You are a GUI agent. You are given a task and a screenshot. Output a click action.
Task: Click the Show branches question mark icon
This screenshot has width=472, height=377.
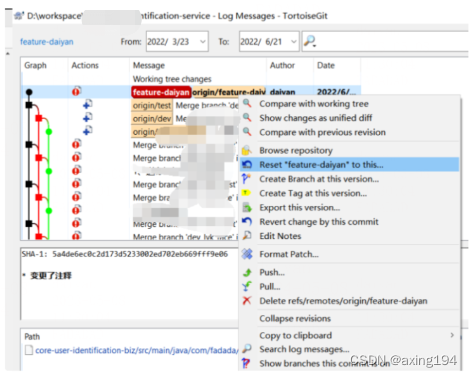pos(246,363)
